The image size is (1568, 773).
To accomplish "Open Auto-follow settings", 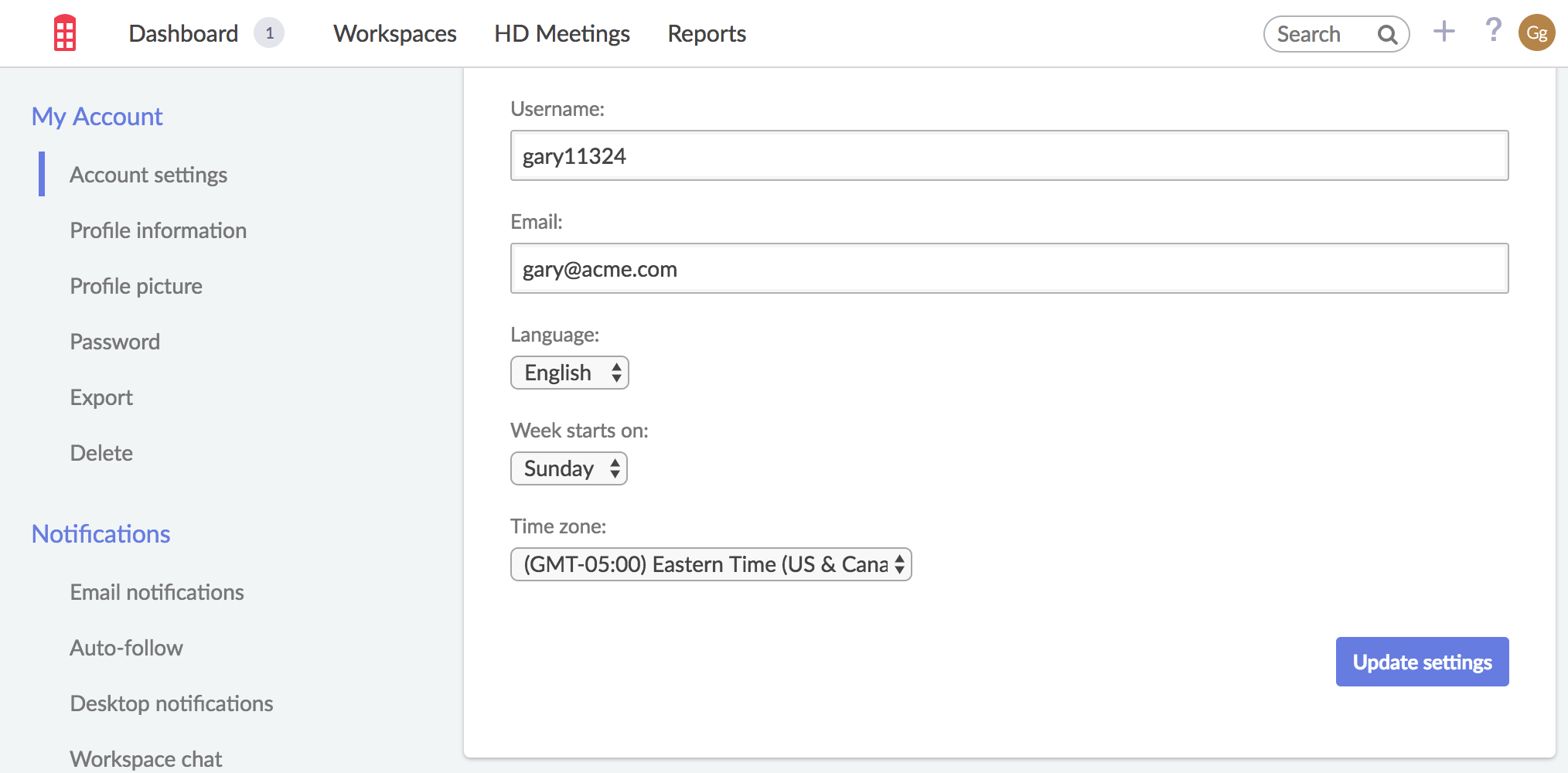I will point(127,648).
